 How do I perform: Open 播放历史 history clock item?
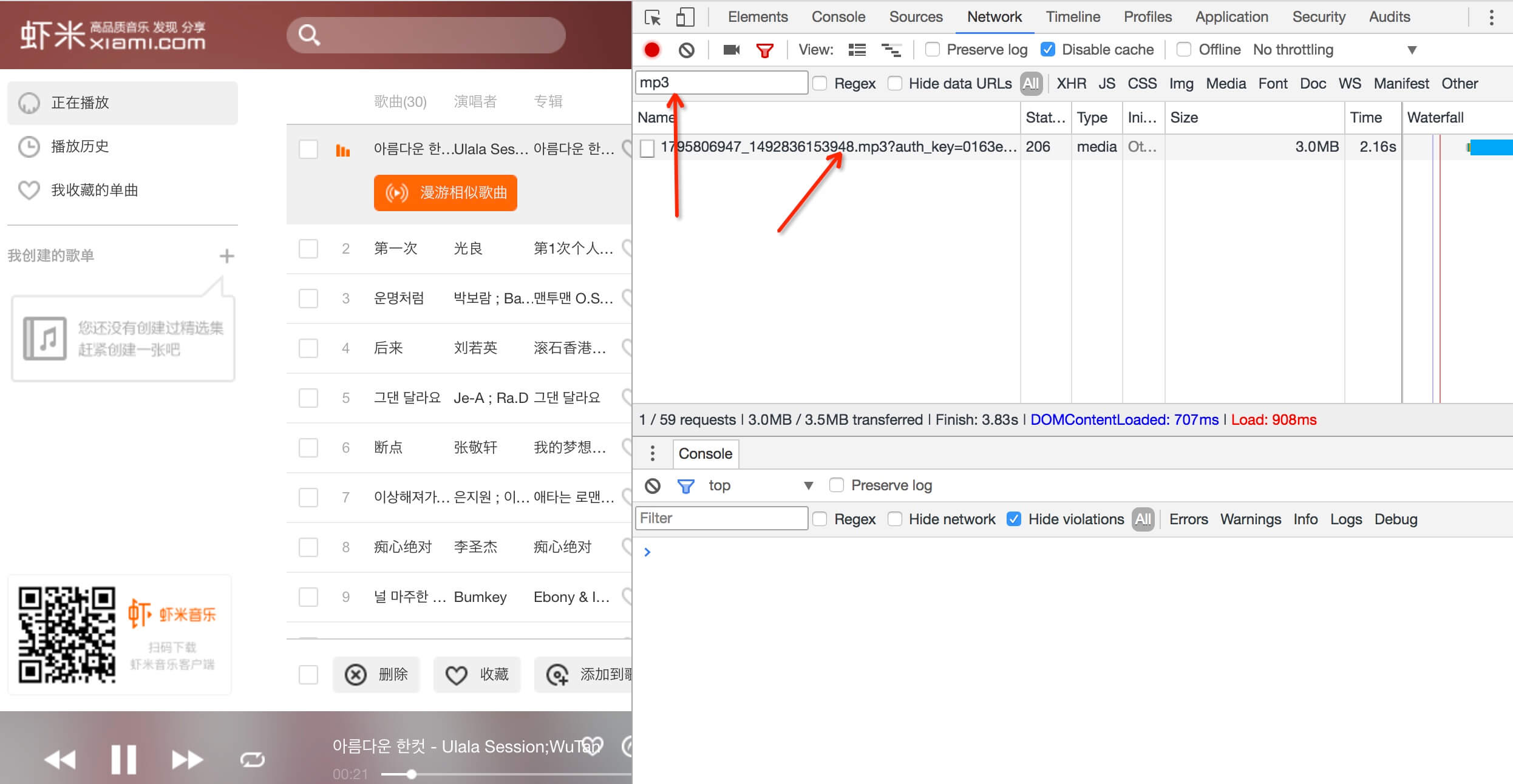(122, 146)
